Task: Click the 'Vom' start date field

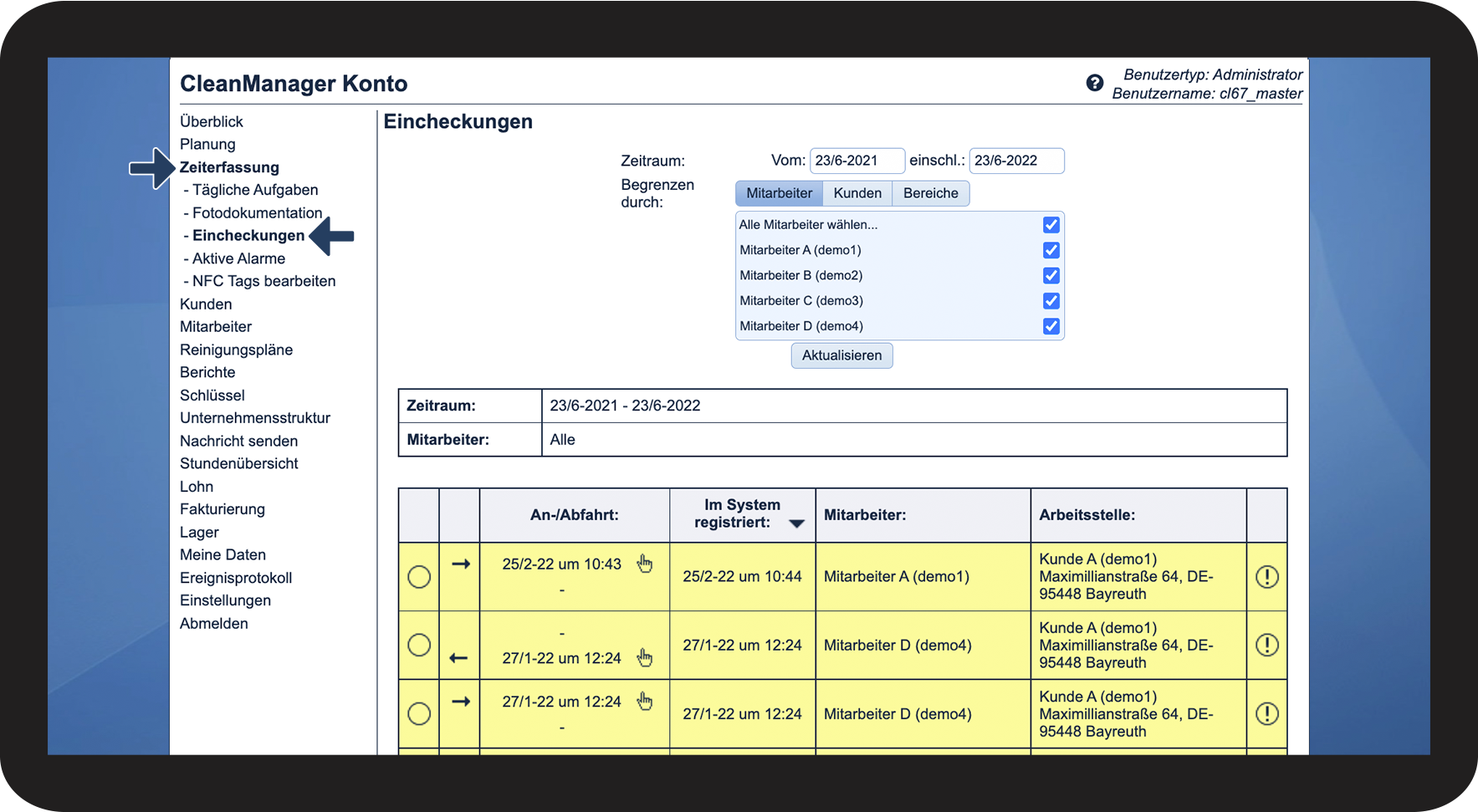Action: pos(857,161)
